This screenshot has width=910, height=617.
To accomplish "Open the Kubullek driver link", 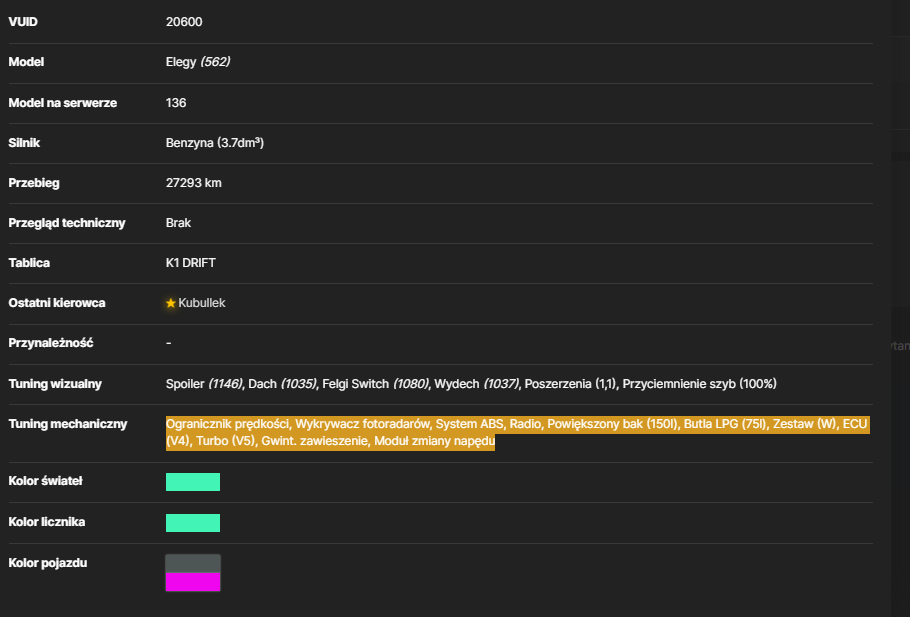I will coord(201,303).
